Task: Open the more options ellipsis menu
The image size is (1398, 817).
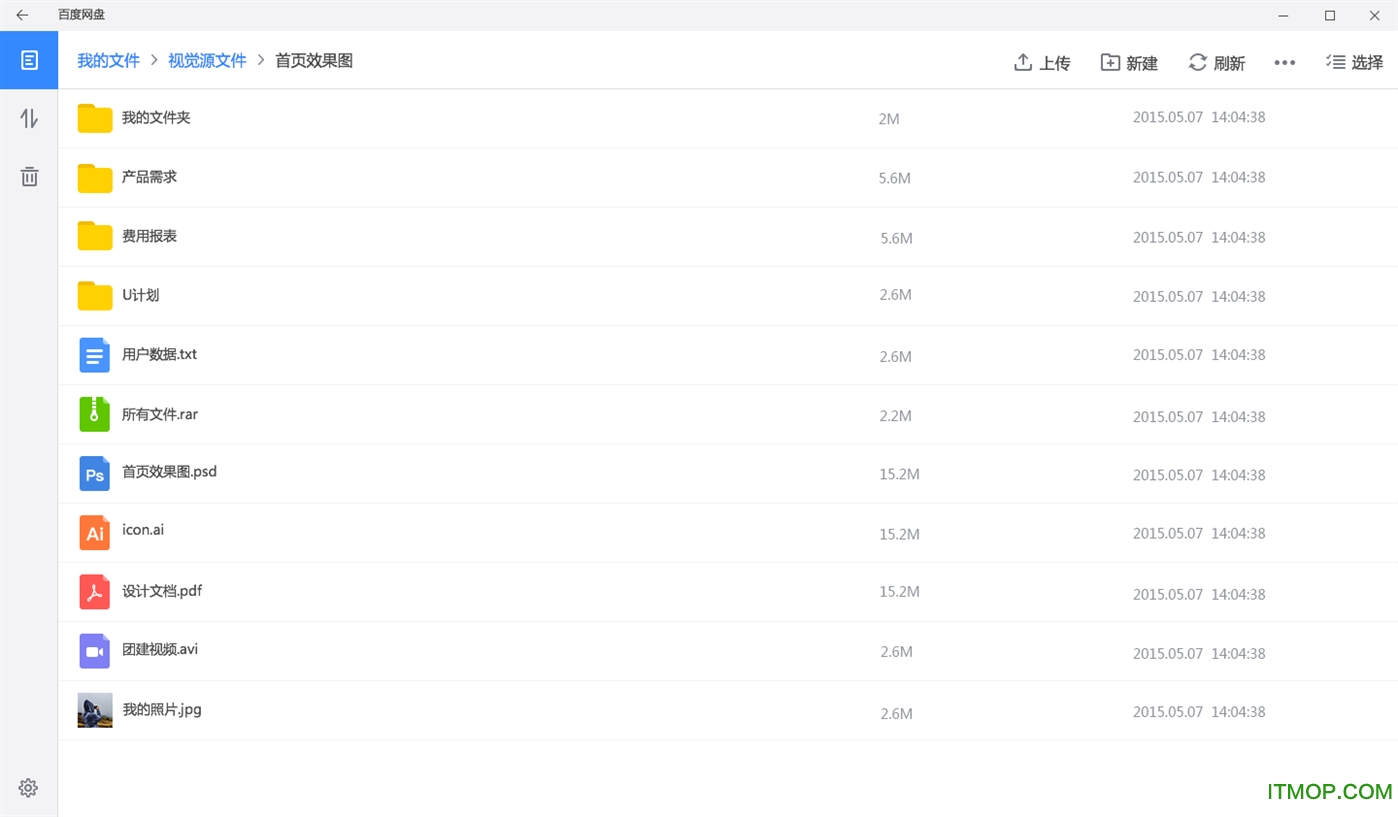Action: click(1285, 63)
